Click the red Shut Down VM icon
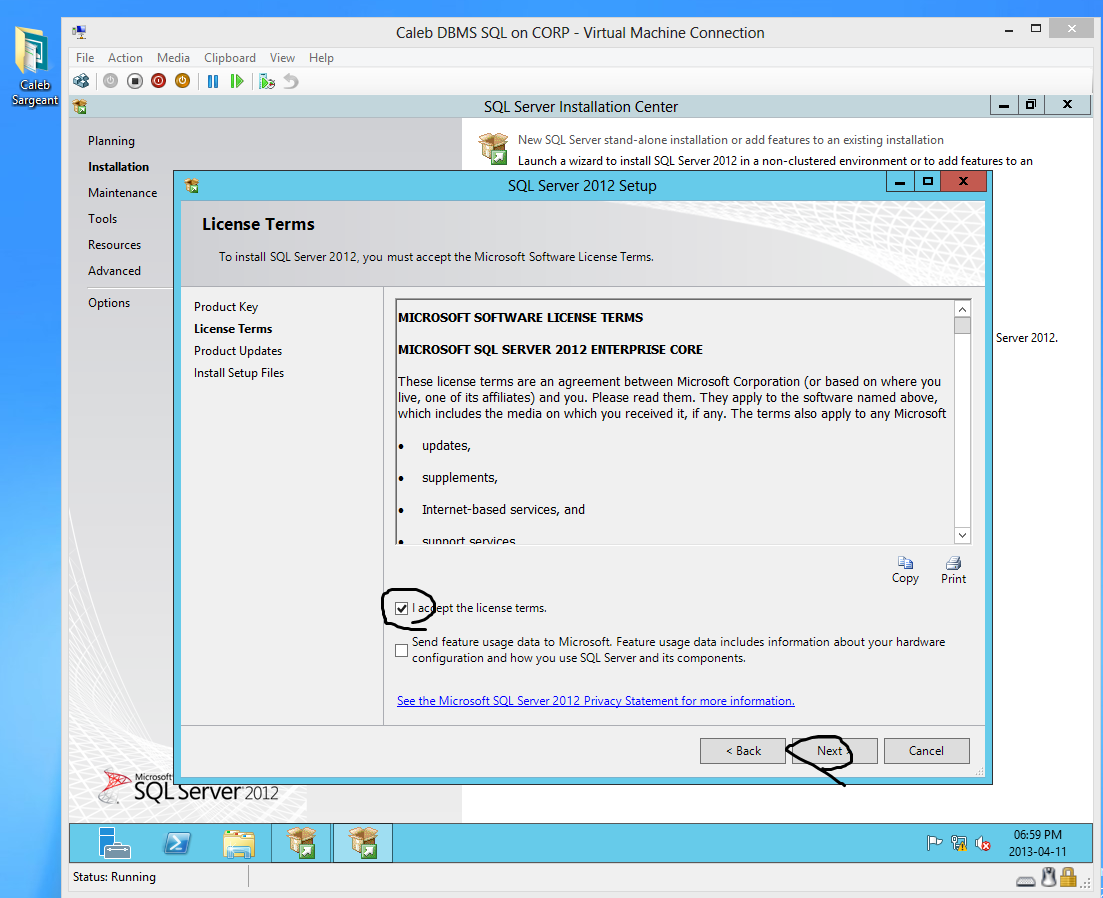The width and height of the screenshot is (1103, 898). coord(159,82)
